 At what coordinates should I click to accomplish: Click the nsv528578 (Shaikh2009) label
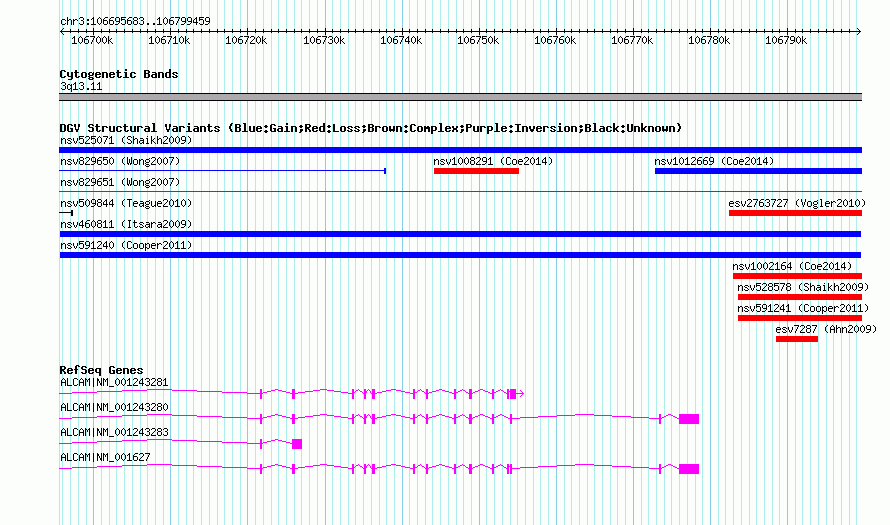point(803,287)
